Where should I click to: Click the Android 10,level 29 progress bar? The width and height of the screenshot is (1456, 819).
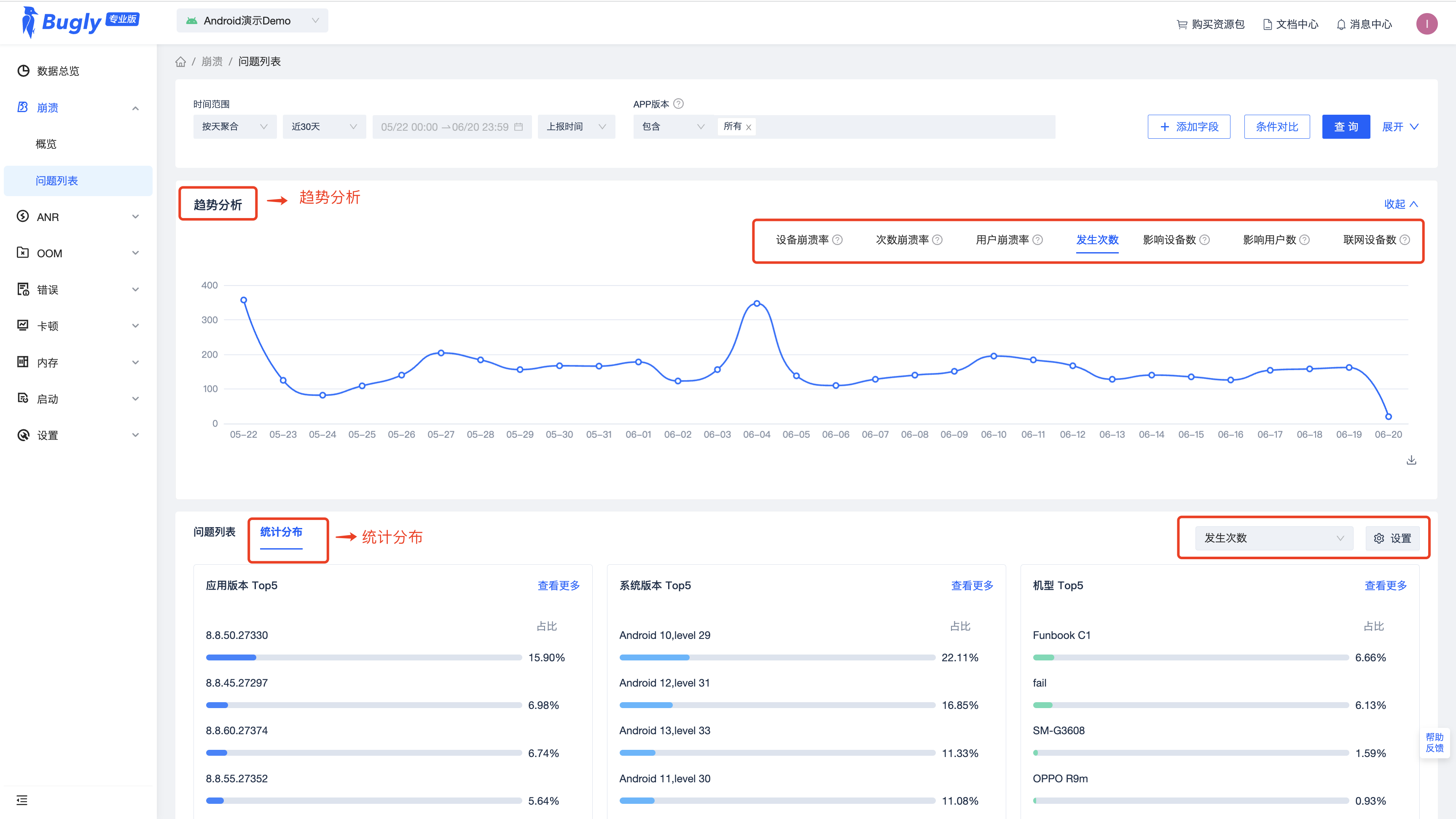coord(777,657)
